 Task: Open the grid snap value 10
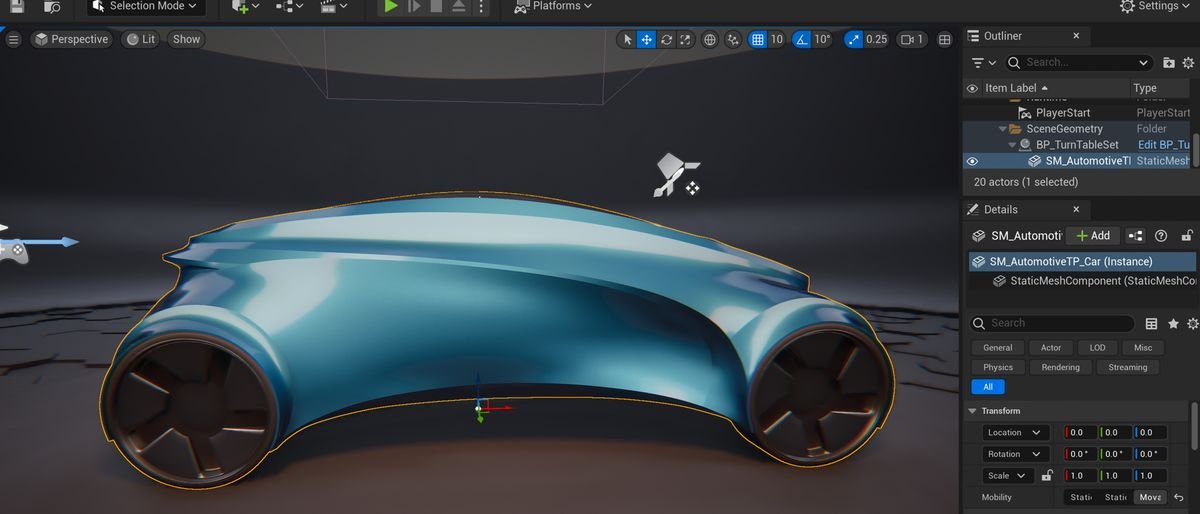coord(776,40)
